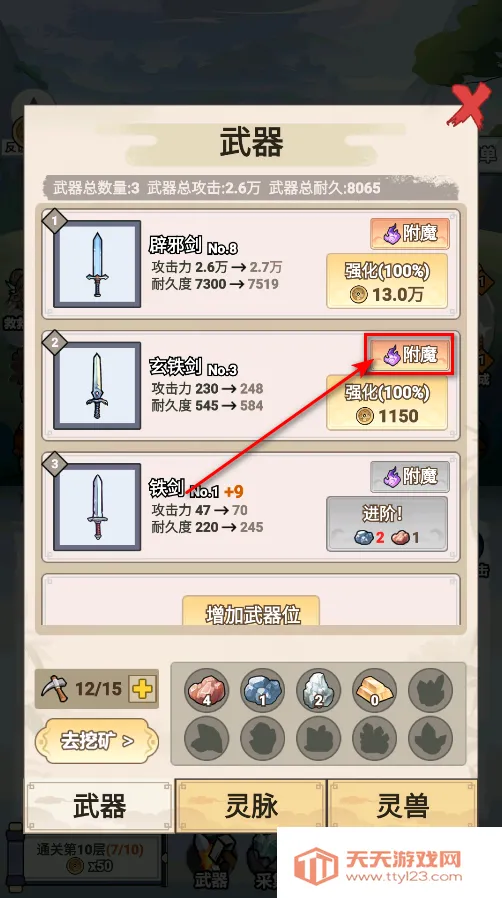
Task: Add pickaxes with the yellow plus icon
Action: coord(143,688)
